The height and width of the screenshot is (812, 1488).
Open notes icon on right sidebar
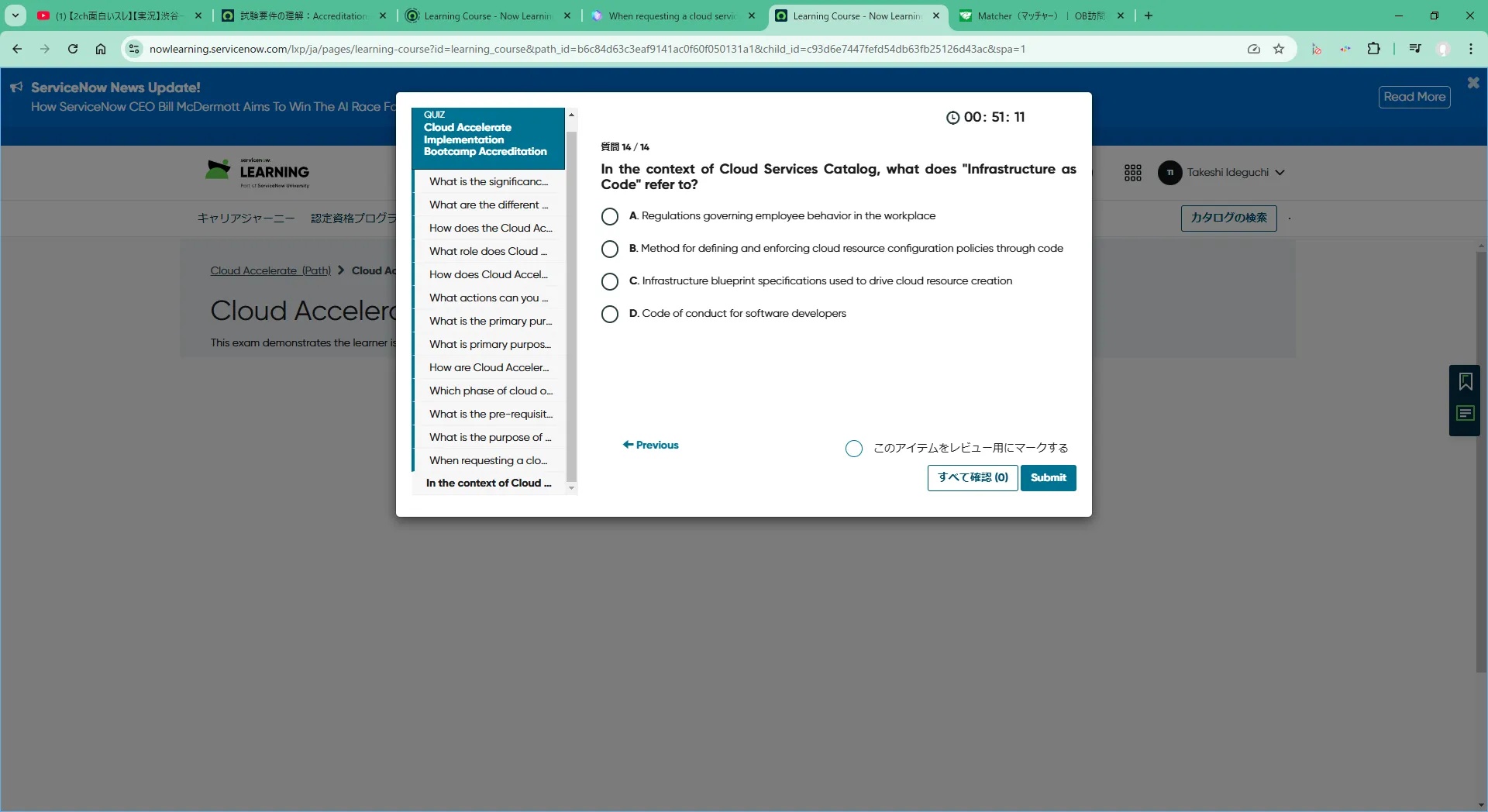point(1465,414)
